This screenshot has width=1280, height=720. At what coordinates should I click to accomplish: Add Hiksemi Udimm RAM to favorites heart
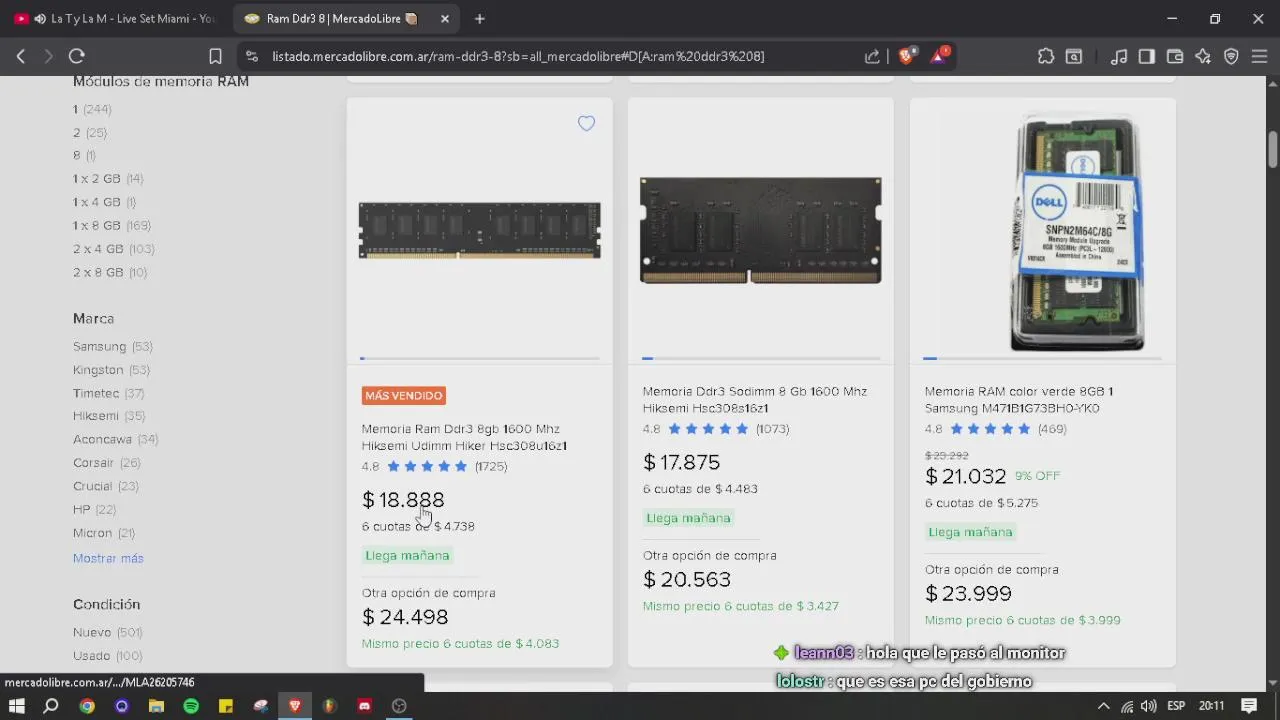coord(586,123)
